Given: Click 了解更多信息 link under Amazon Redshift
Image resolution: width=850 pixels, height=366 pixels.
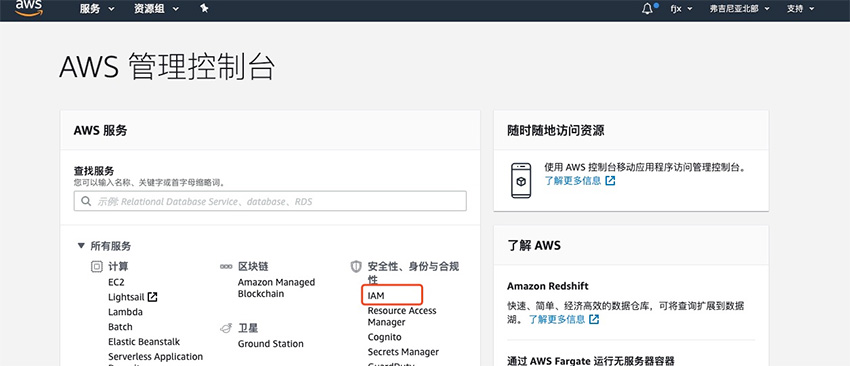Looking at the screenshot, I should [557, 319].
